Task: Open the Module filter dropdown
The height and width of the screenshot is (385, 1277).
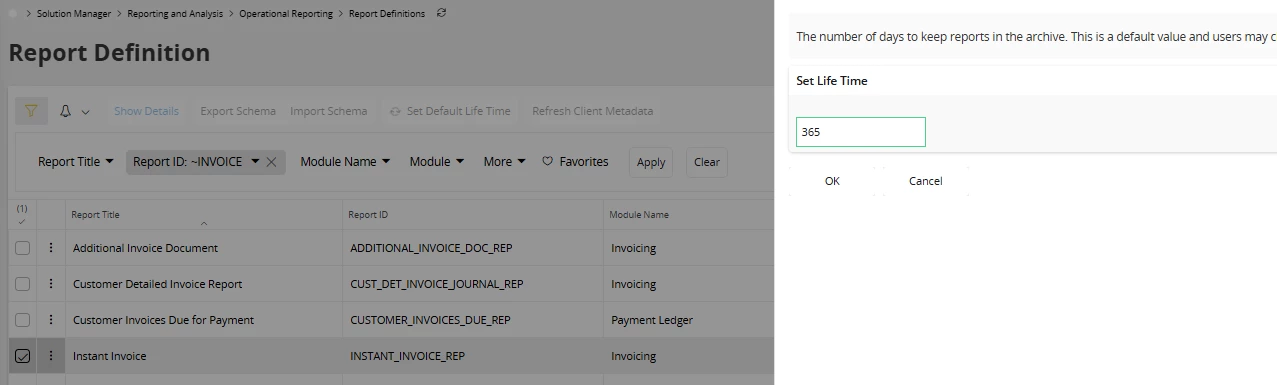Action: [x=437, y=161]
